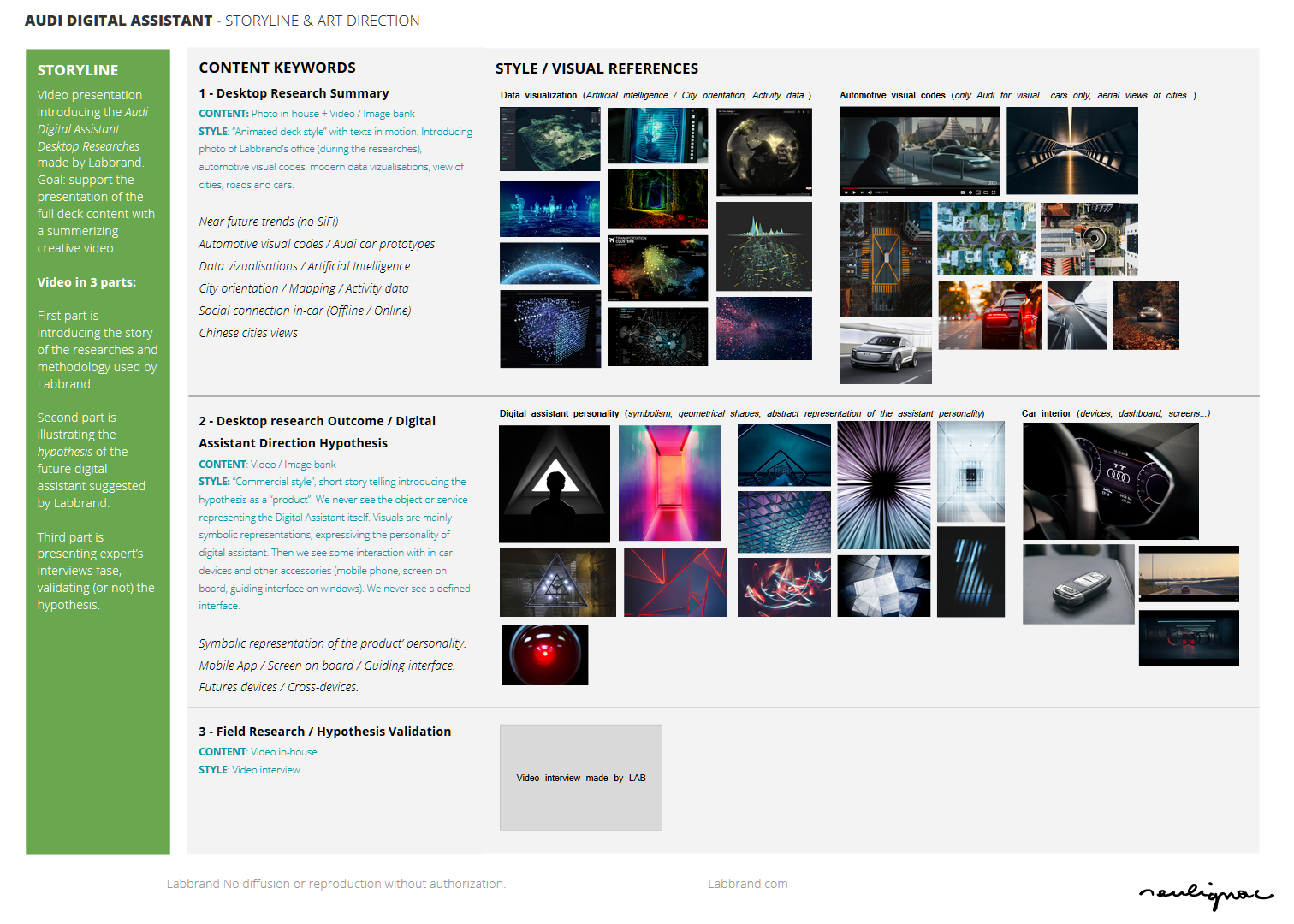Screen dimensions: 1294x924
Task: Click the 'No diffusion or reproduction' footer notice
Action: click(x=336, y=884)
